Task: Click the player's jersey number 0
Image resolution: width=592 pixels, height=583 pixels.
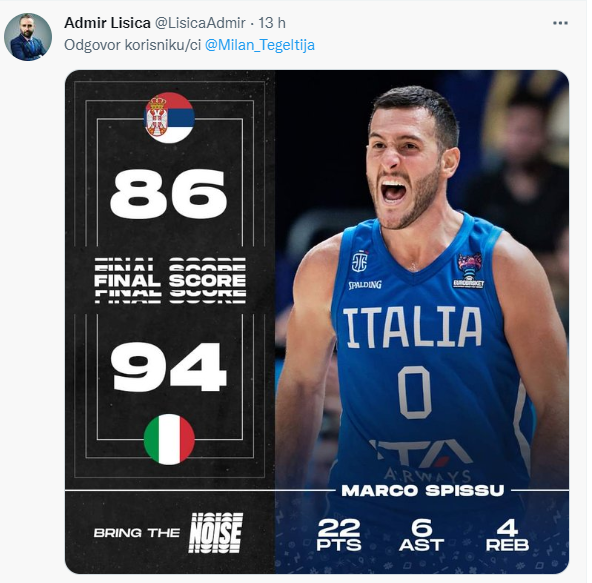Action: tap(415, 392)
